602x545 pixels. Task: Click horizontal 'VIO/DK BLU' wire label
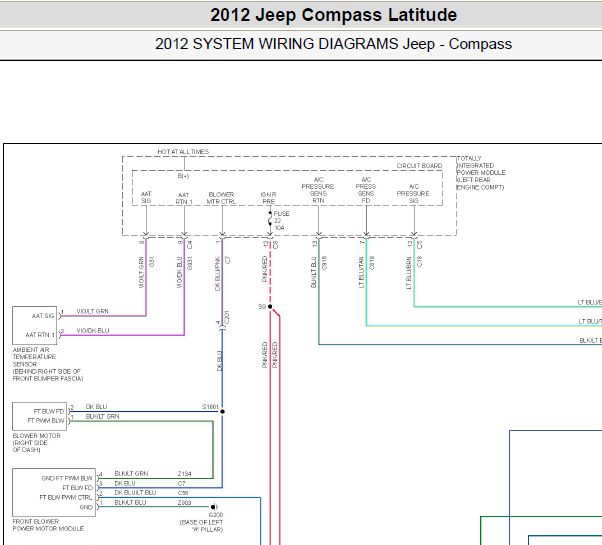click(93, 330)
